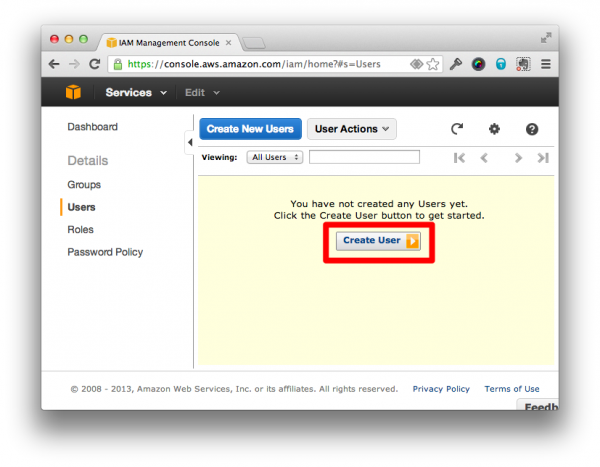Image resolution: width=600 pixels, height=467 pixels.
Task: Click the Create New Users button
Action: (x=250, y=129)
